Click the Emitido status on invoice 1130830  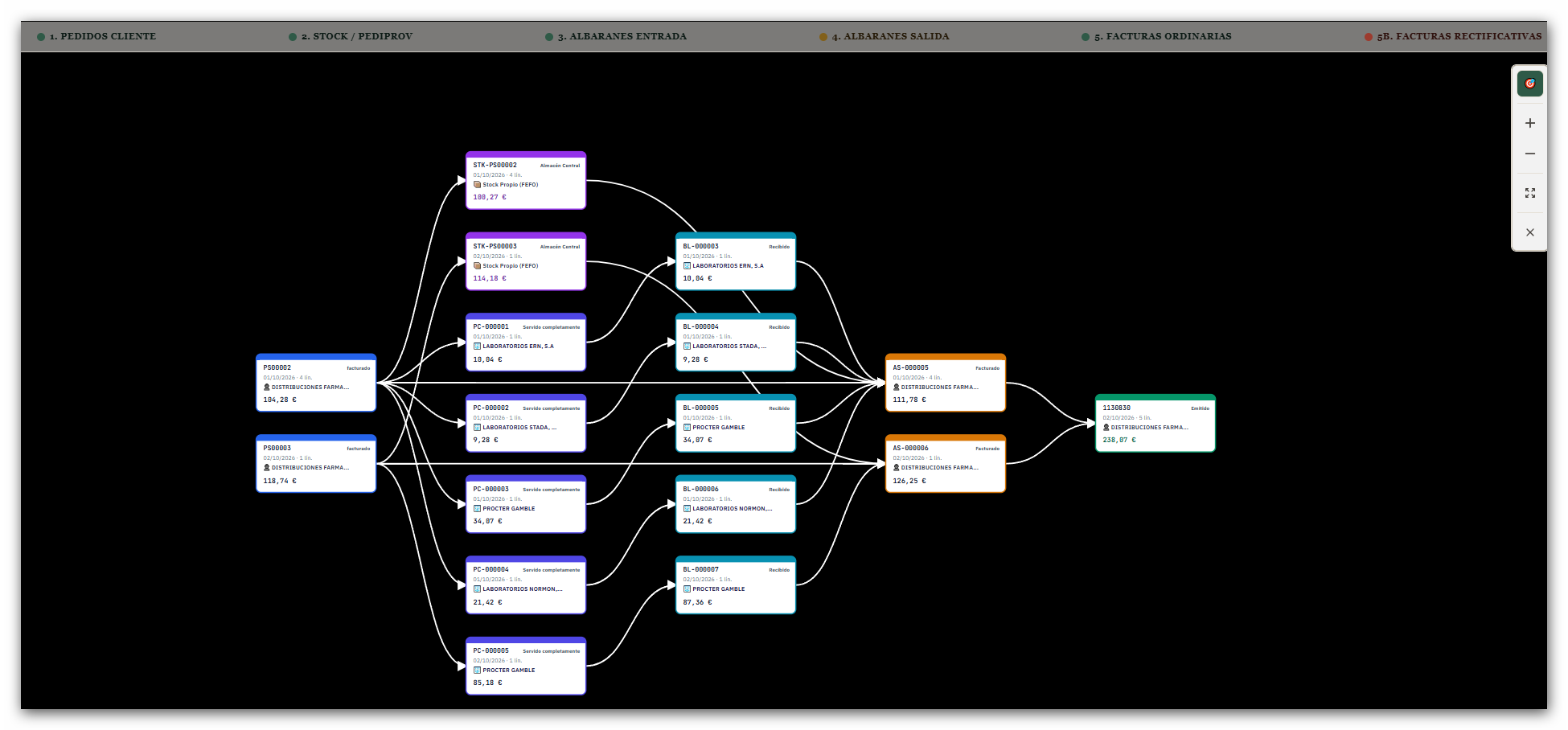[x=1200, y=408]
